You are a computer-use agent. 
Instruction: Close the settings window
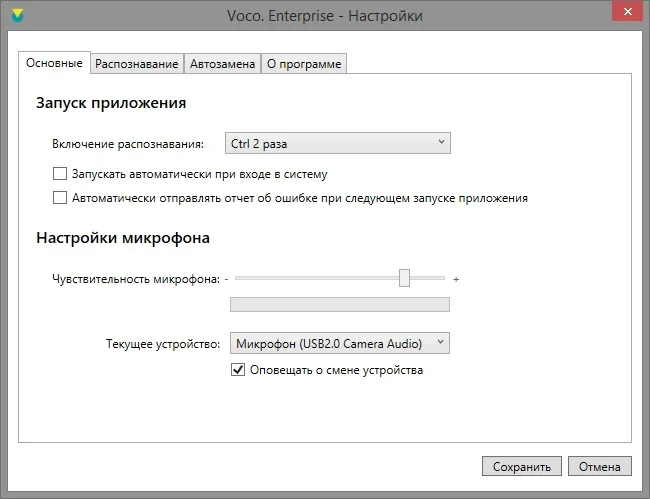coord(628,12)
